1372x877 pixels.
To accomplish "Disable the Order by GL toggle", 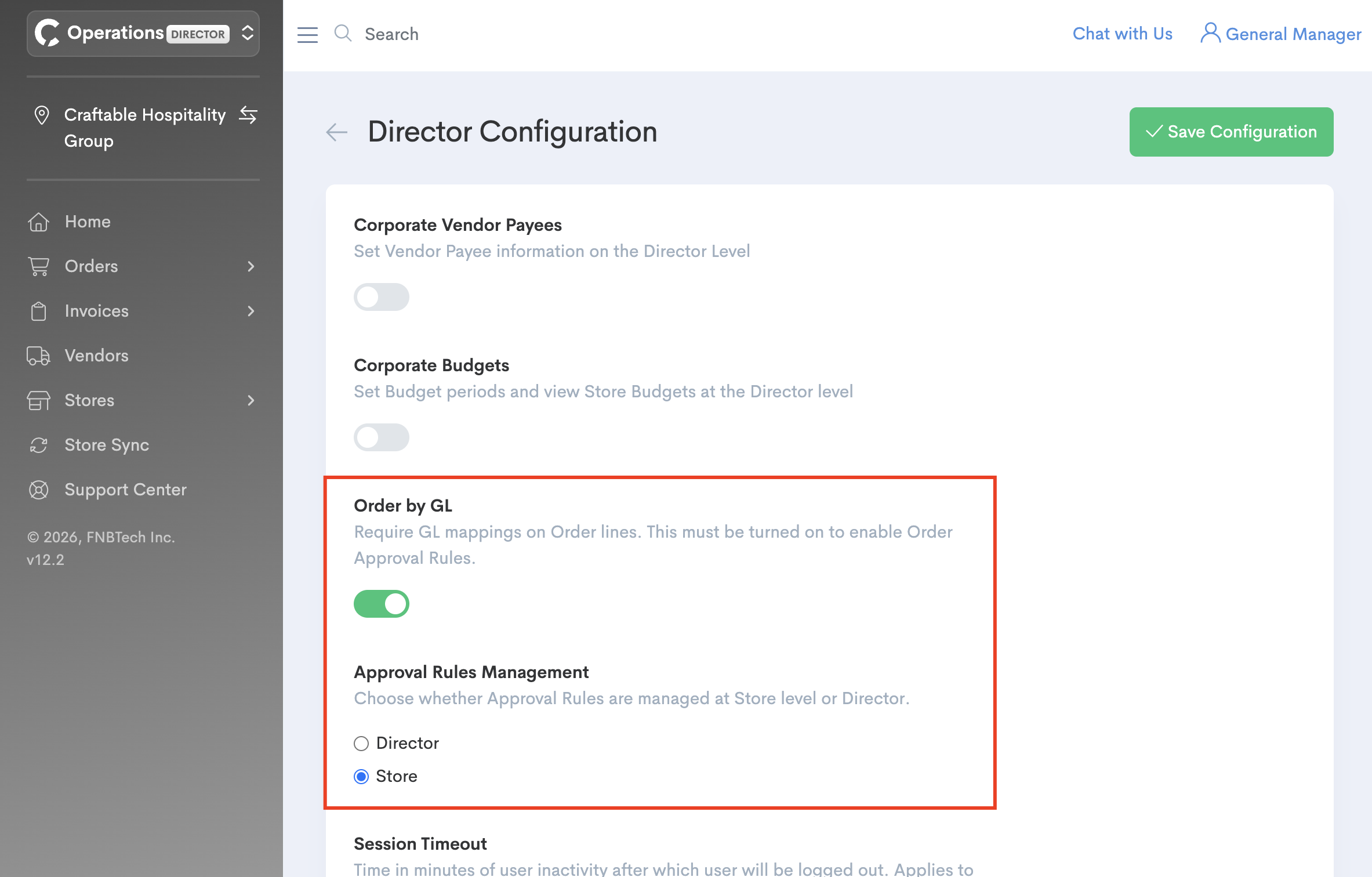I will pyautogui.click(x=381, y=604).
